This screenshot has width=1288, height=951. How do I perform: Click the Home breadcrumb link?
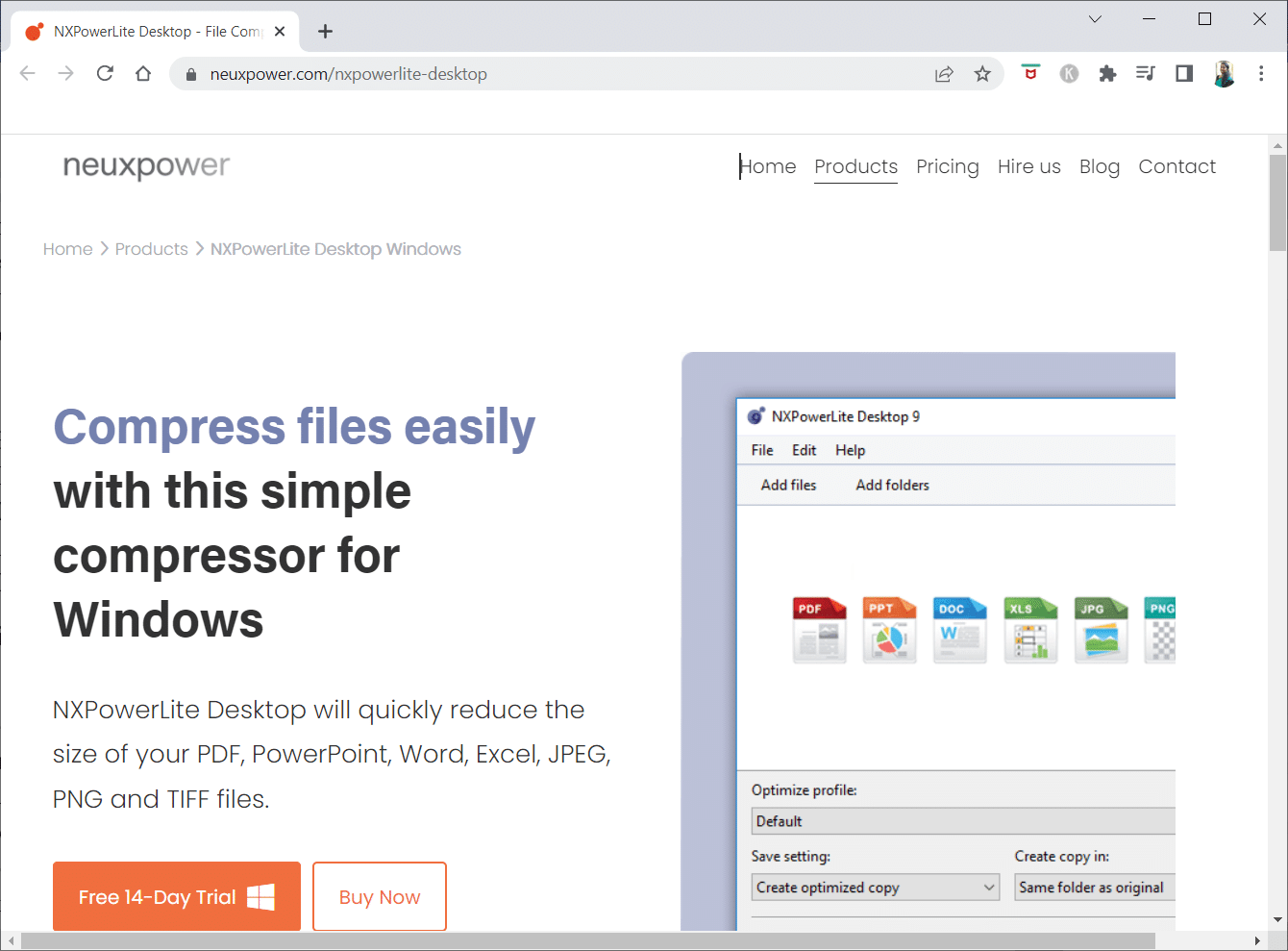coord(68,249)
